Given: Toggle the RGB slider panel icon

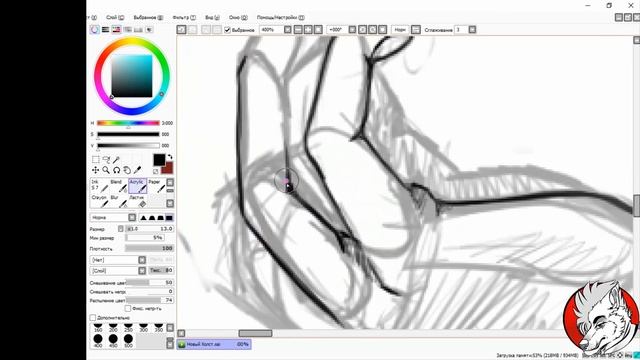Looking at the screenshot, I should 105,29.
